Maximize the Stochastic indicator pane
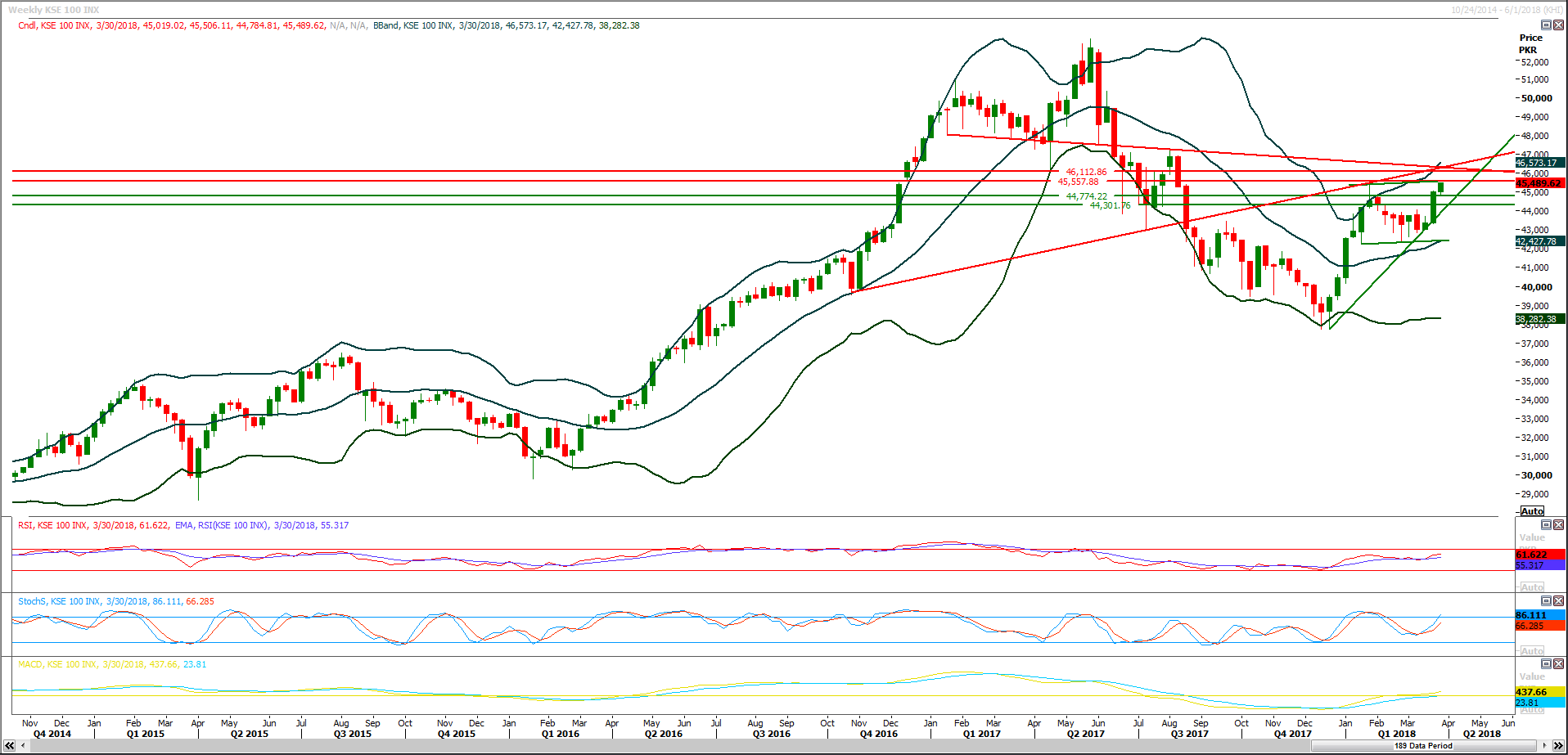This screenshot has height=755, width=1568. pyautogui.click(x=1546, y=601)
